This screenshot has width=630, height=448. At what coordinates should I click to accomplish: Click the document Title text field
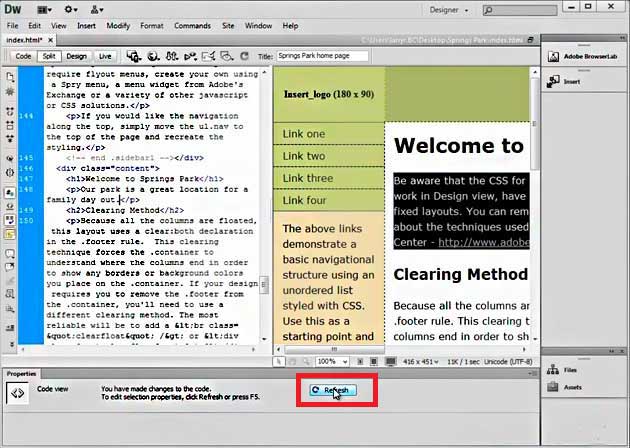(x=323, y=56)
